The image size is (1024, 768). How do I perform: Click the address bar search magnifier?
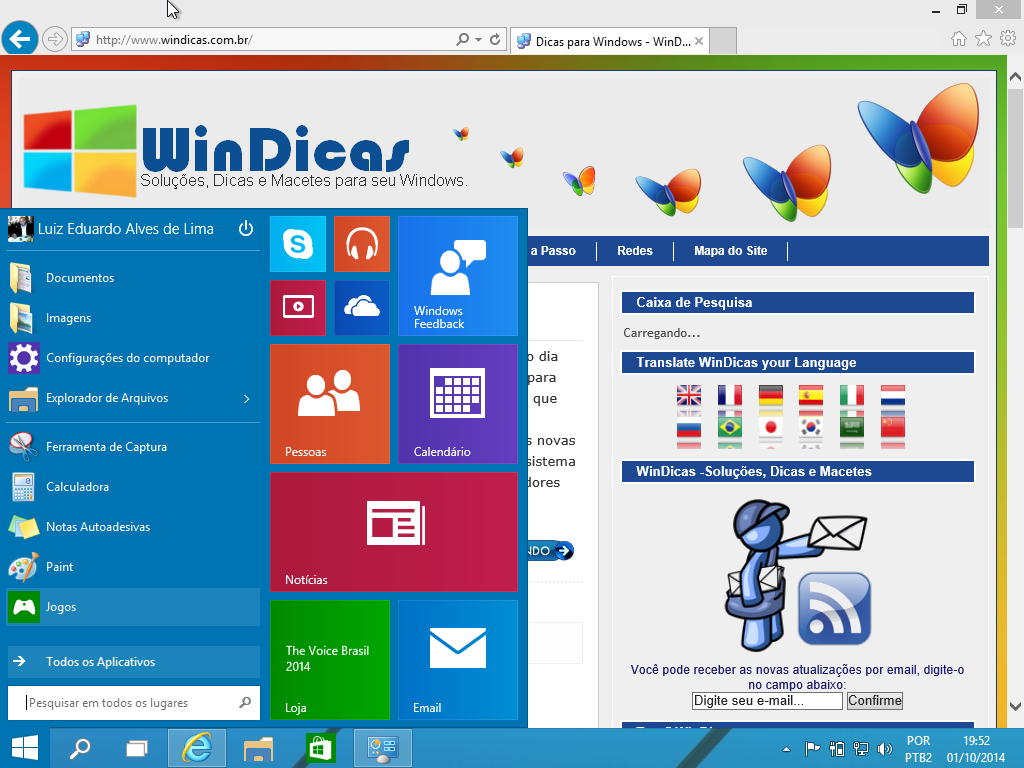(462, 40)
